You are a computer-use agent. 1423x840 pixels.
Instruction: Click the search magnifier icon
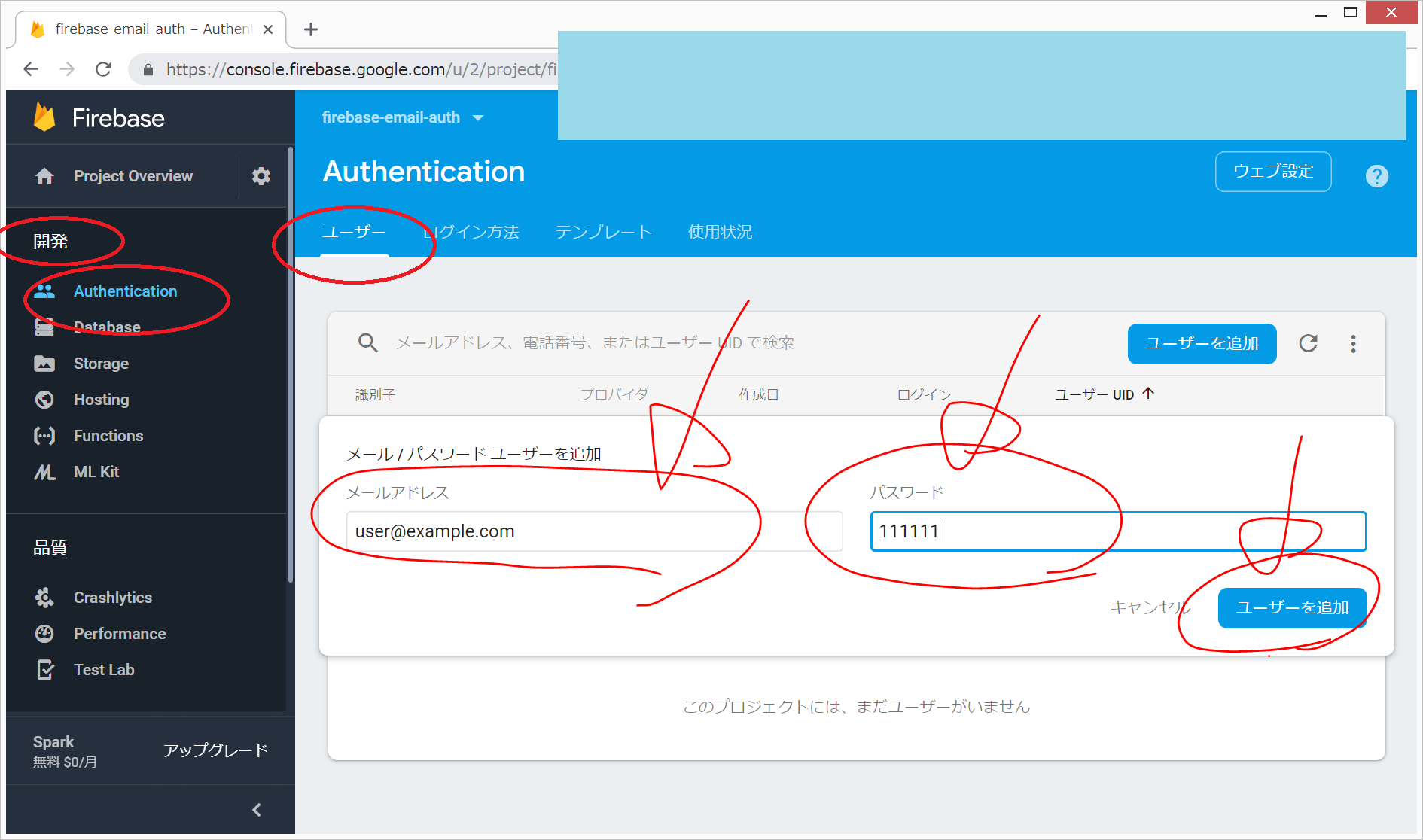[367, 343]
